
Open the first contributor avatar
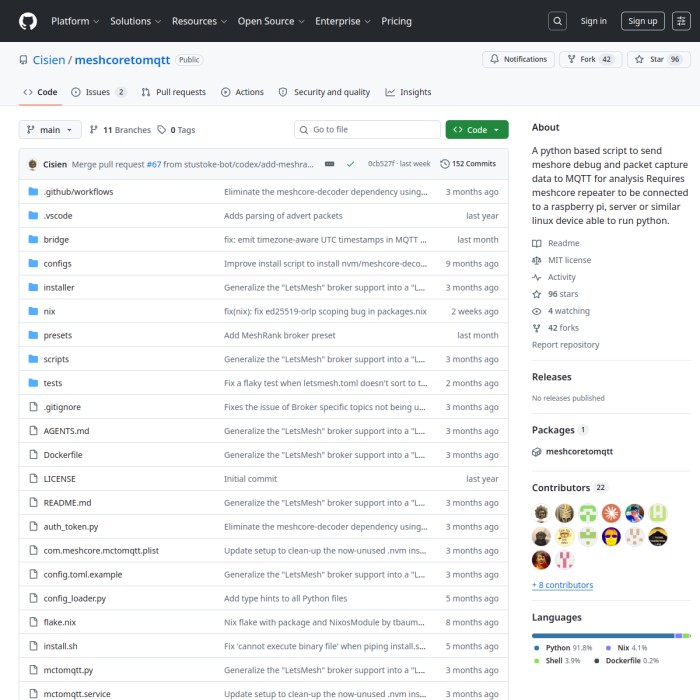coord(541,513)
